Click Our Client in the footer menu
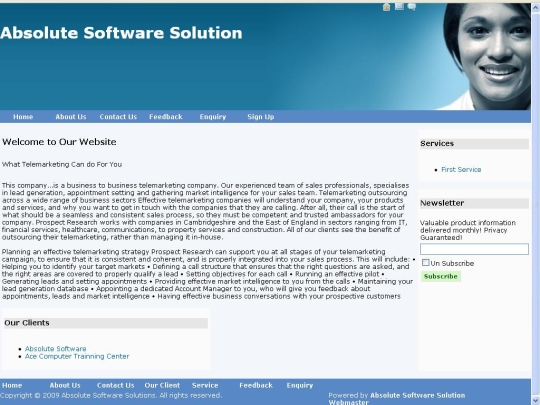This screenshot has height=405, width=540. [x=162, y=385]
